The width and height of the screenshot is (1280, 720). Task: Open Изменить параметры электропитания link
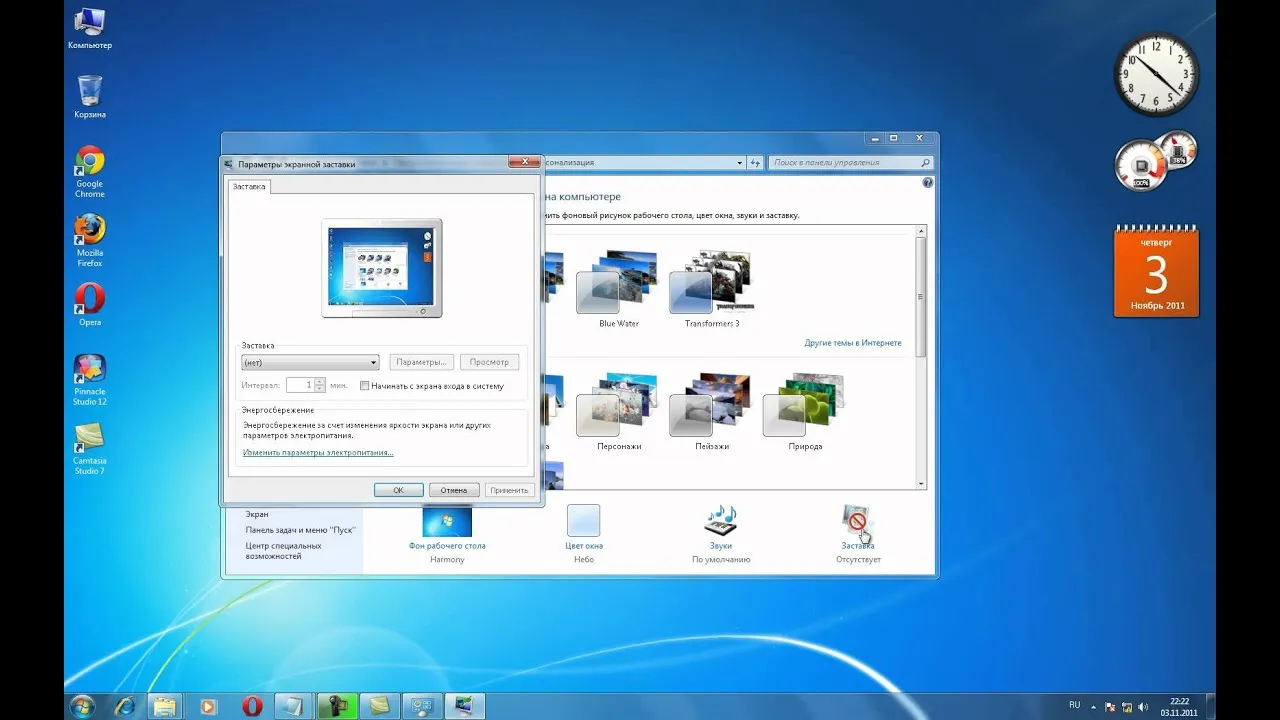(x=318, y=453)
